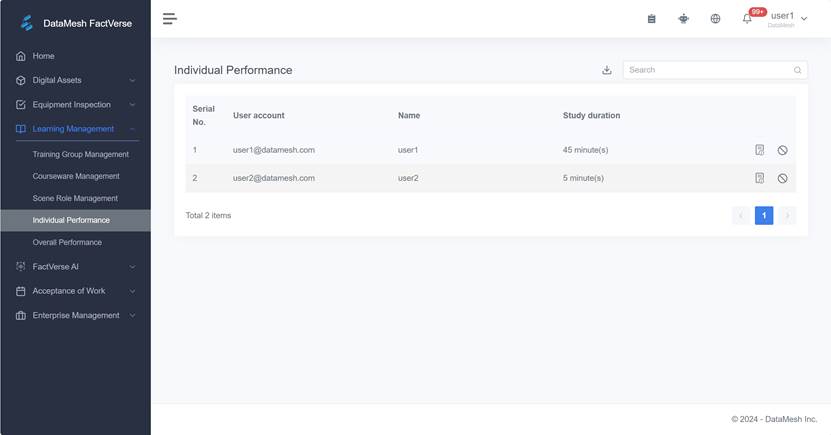Go to Home in sidebar
Screen dimensions: 831x435
(43, 56)
